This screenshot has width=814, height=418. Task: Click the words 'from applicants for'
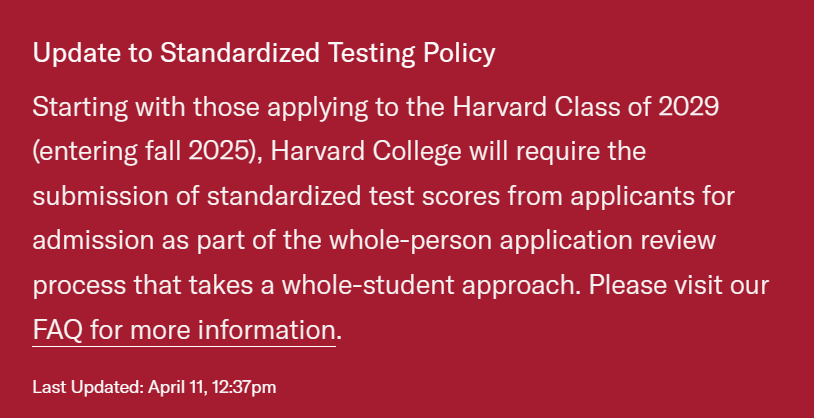pyautogui.click(x=621, y=197)
